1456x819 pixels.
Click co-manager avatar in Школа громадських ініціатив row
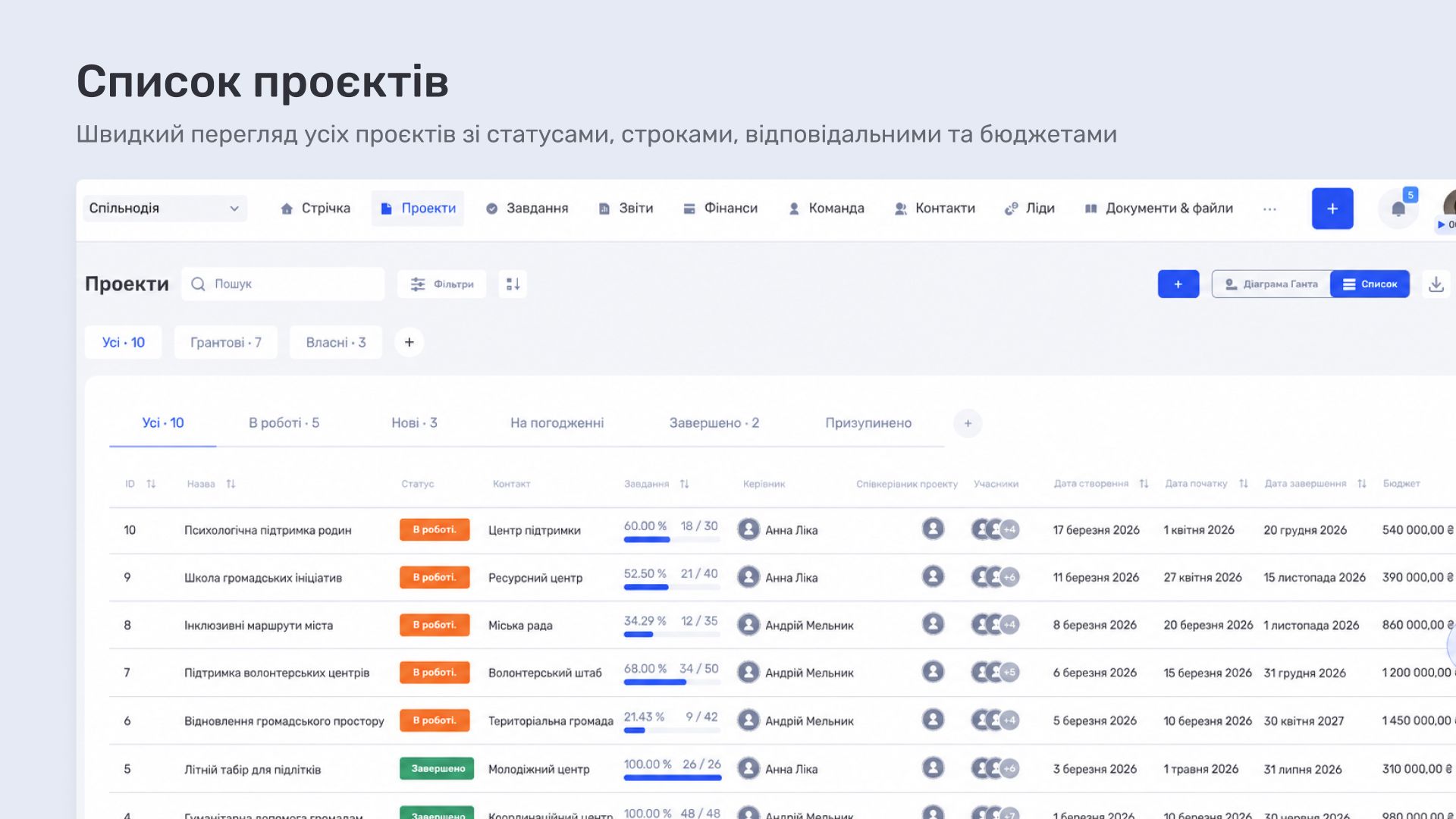[x=933, y=576]
